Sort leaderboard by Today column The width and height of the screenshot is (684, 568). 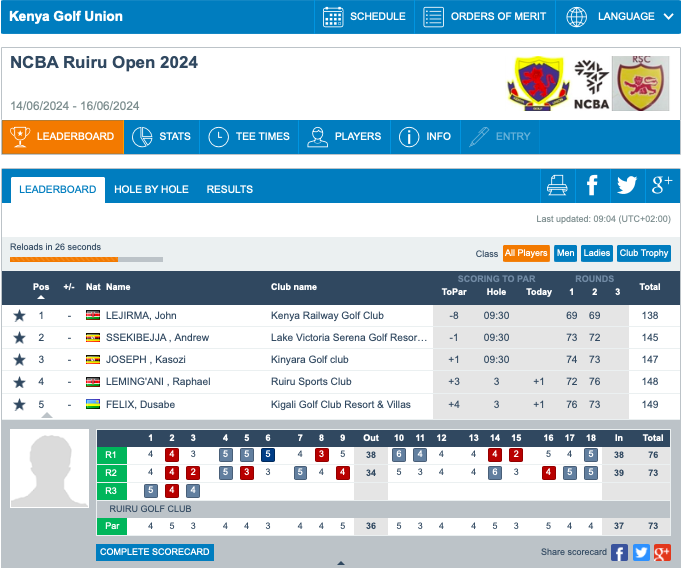tap(539, 292)
